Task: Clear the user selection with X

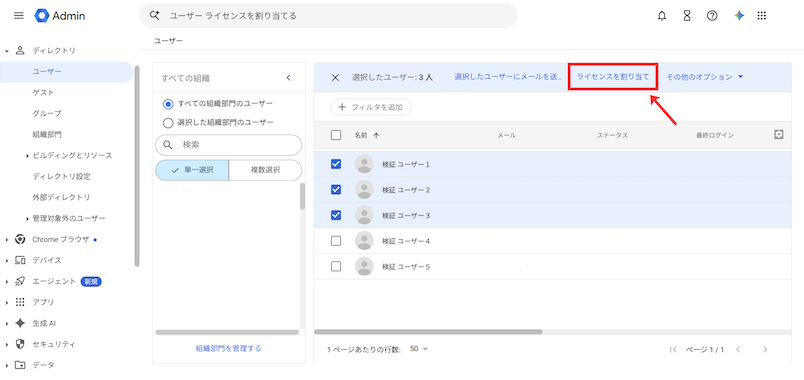Action: point(335,77)
